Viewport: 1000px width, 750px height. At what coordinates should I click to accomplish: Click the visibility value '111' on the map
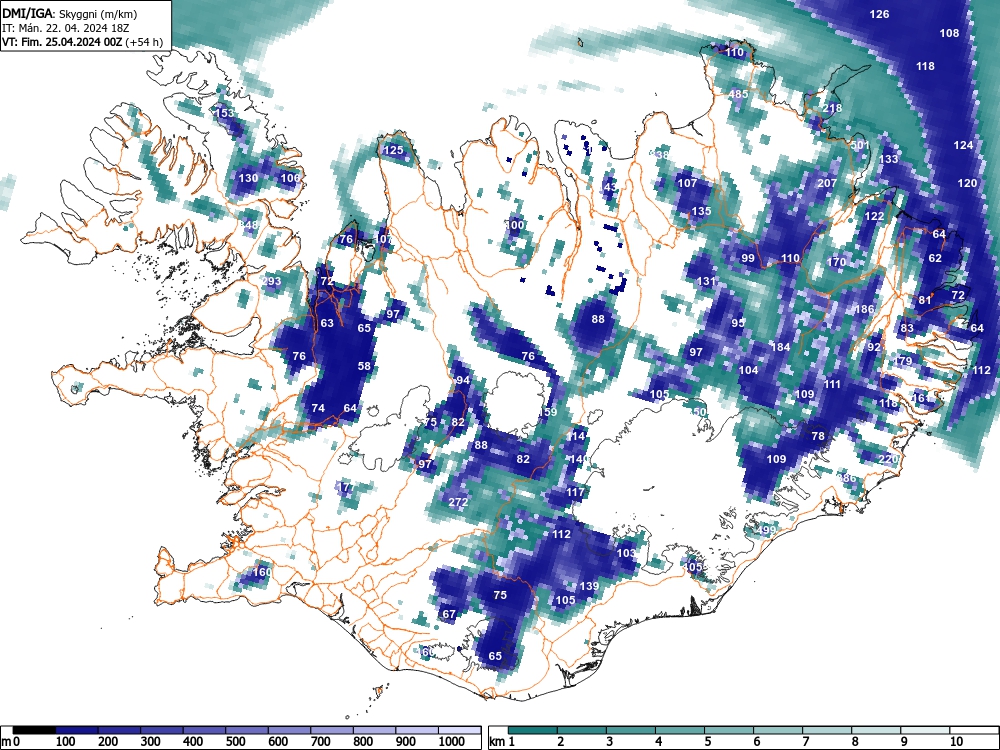(832, 385)
